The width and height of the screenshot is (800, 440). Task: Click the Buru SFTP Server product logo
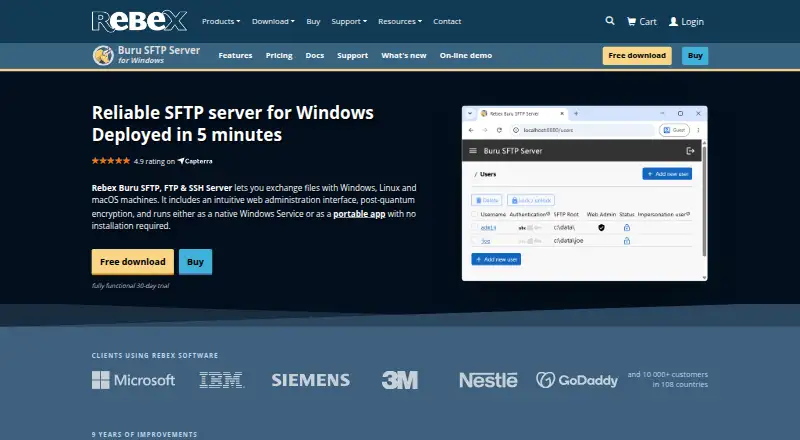click(x=146, y=55)
